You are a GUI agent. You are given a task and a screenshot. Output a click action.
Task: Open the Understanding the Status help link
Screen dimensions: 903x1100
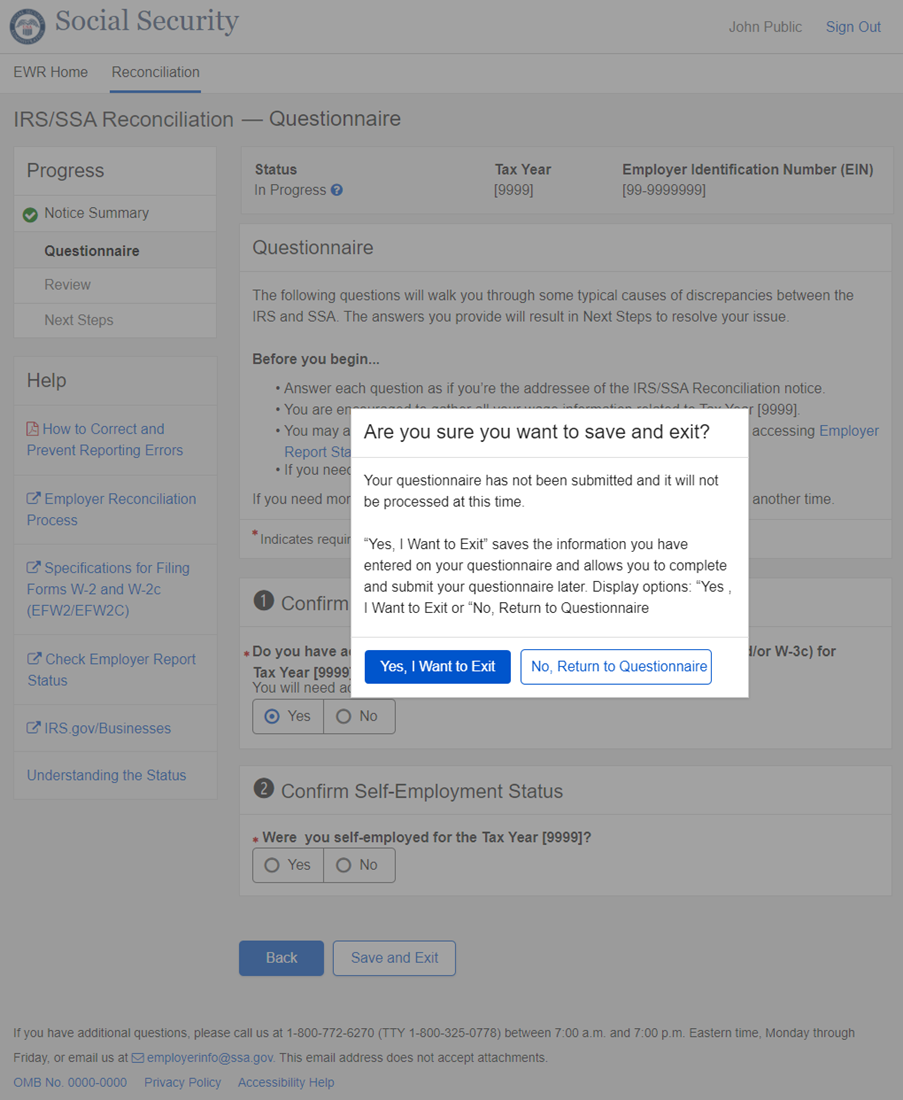106,775
